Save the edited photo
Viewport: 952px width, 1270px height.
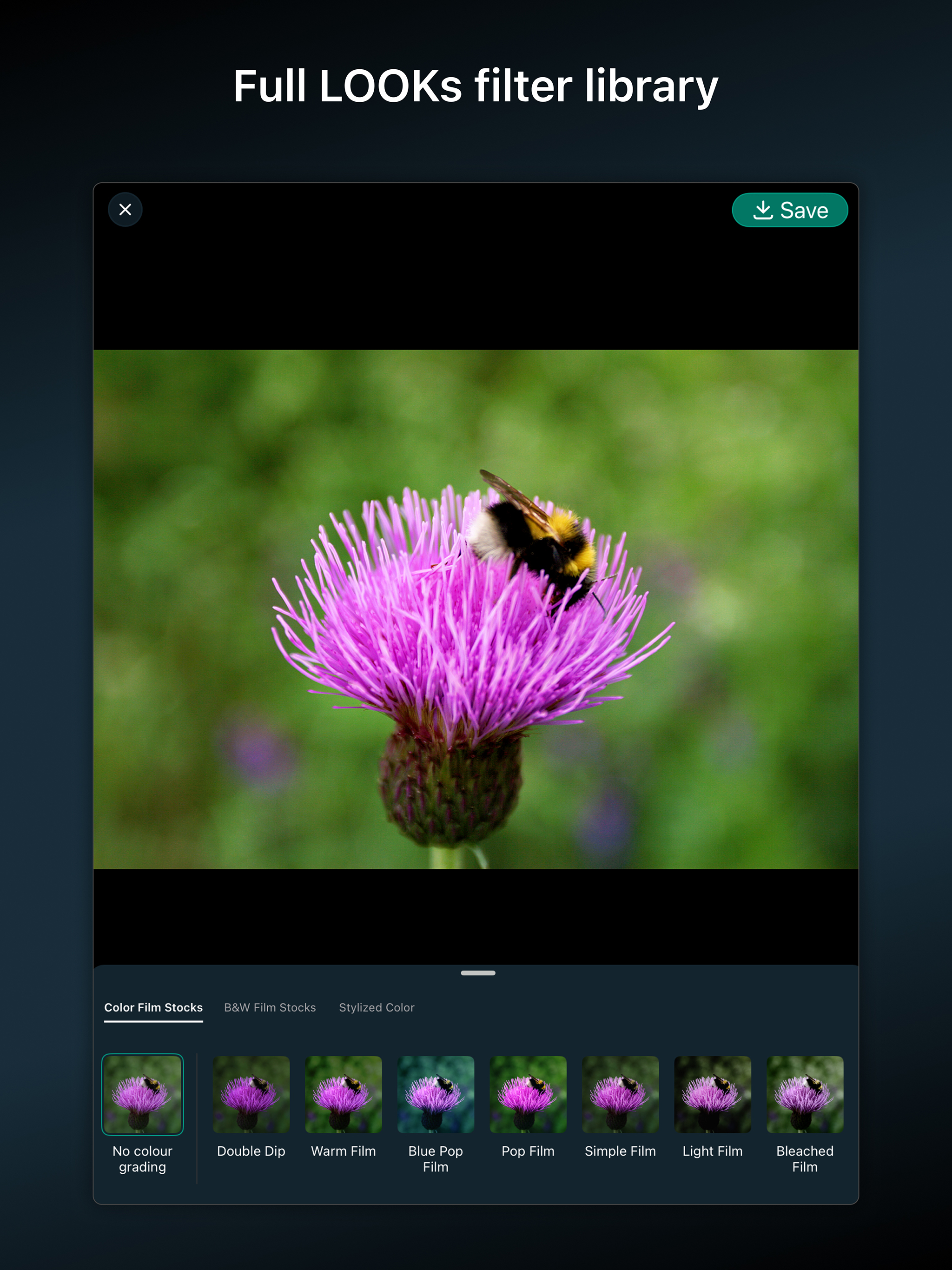[x=789, y=210]
